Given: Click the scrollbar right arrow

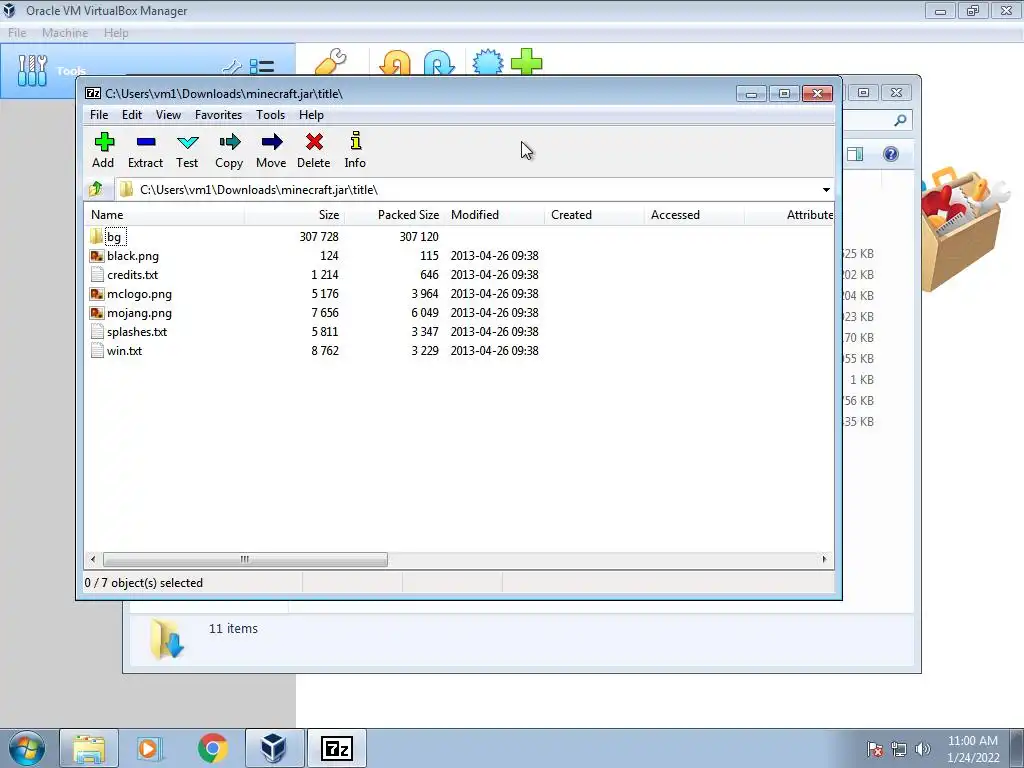Looking at the screenshot, I should 824,559.
